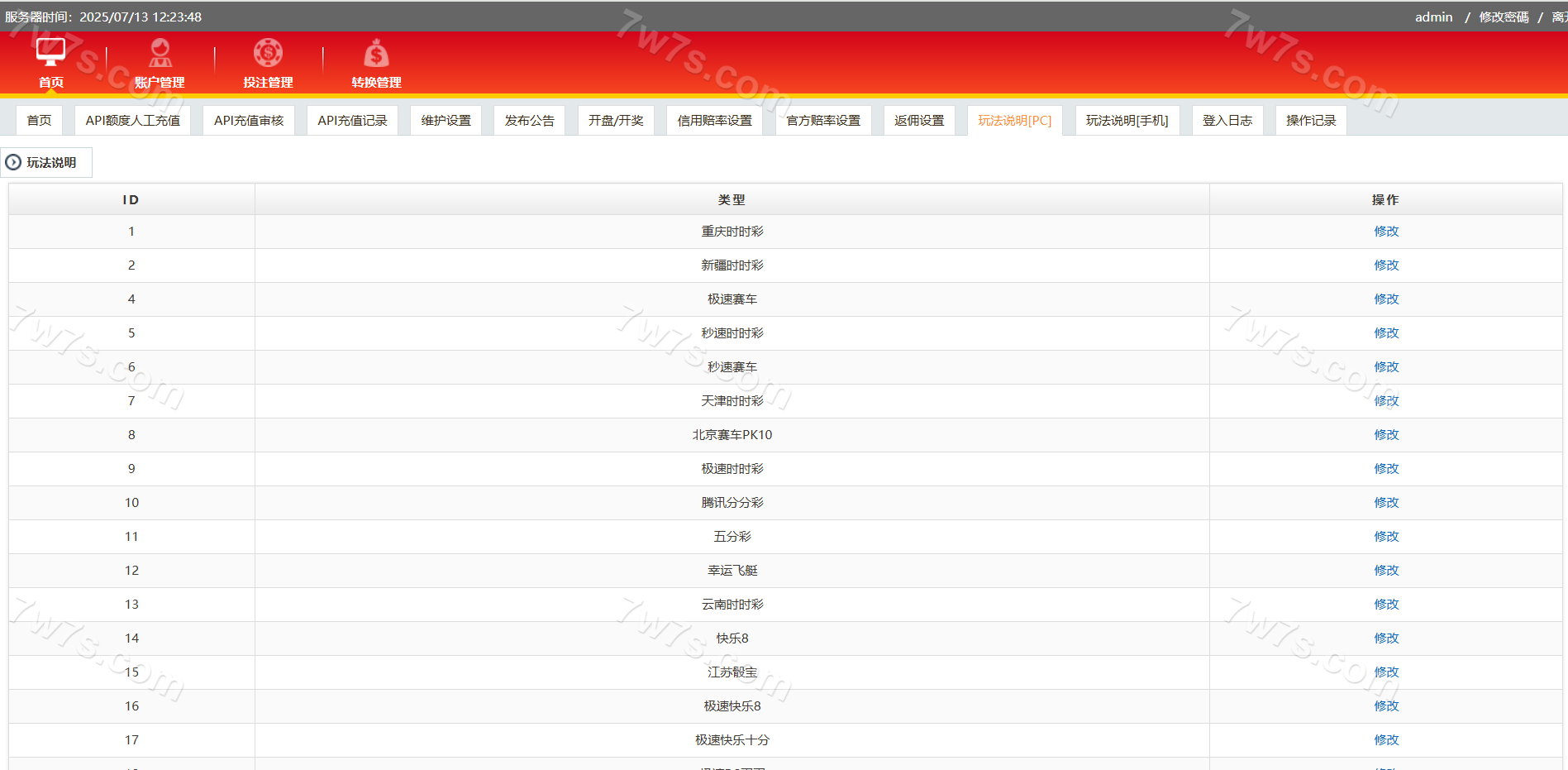This screenshot has width=1568, height=770.
Task: Open the 操作记录 tab
Action: click(1310, 121)
